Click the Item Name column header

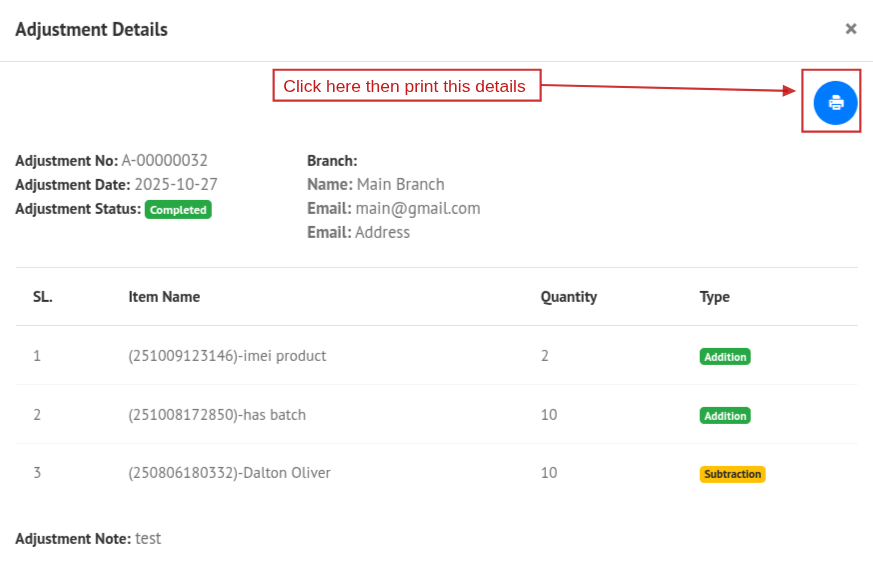(x=164, y=297)
